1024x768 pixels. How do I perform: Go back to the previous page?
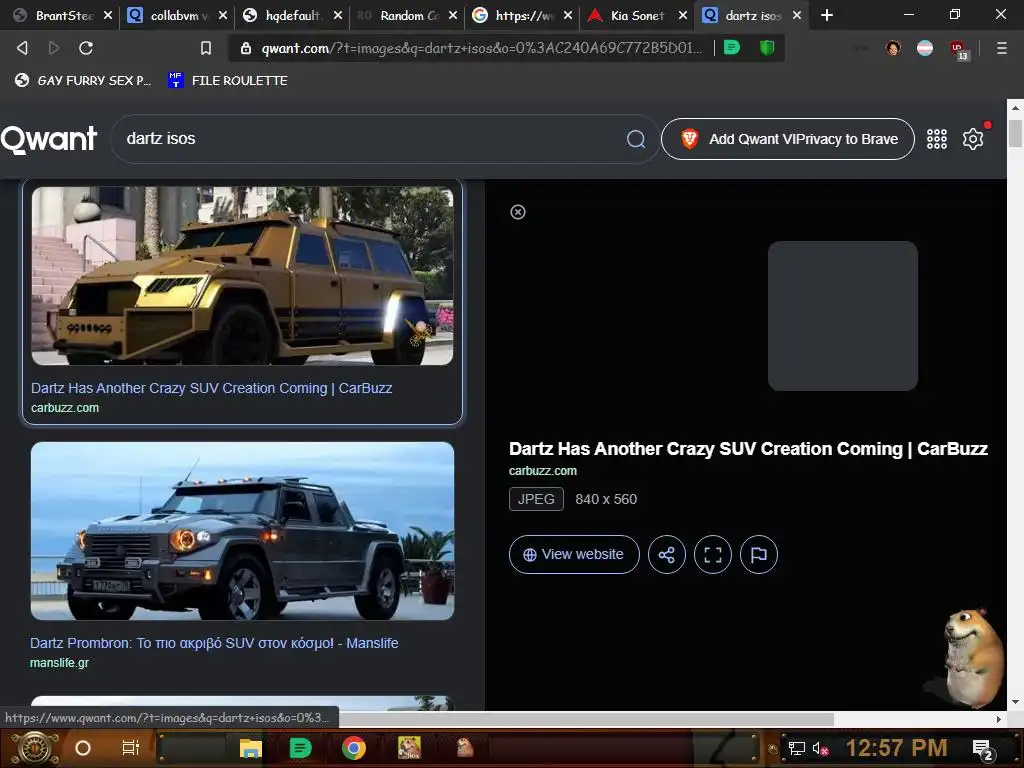pyautogui.click(x=22, y=48)
